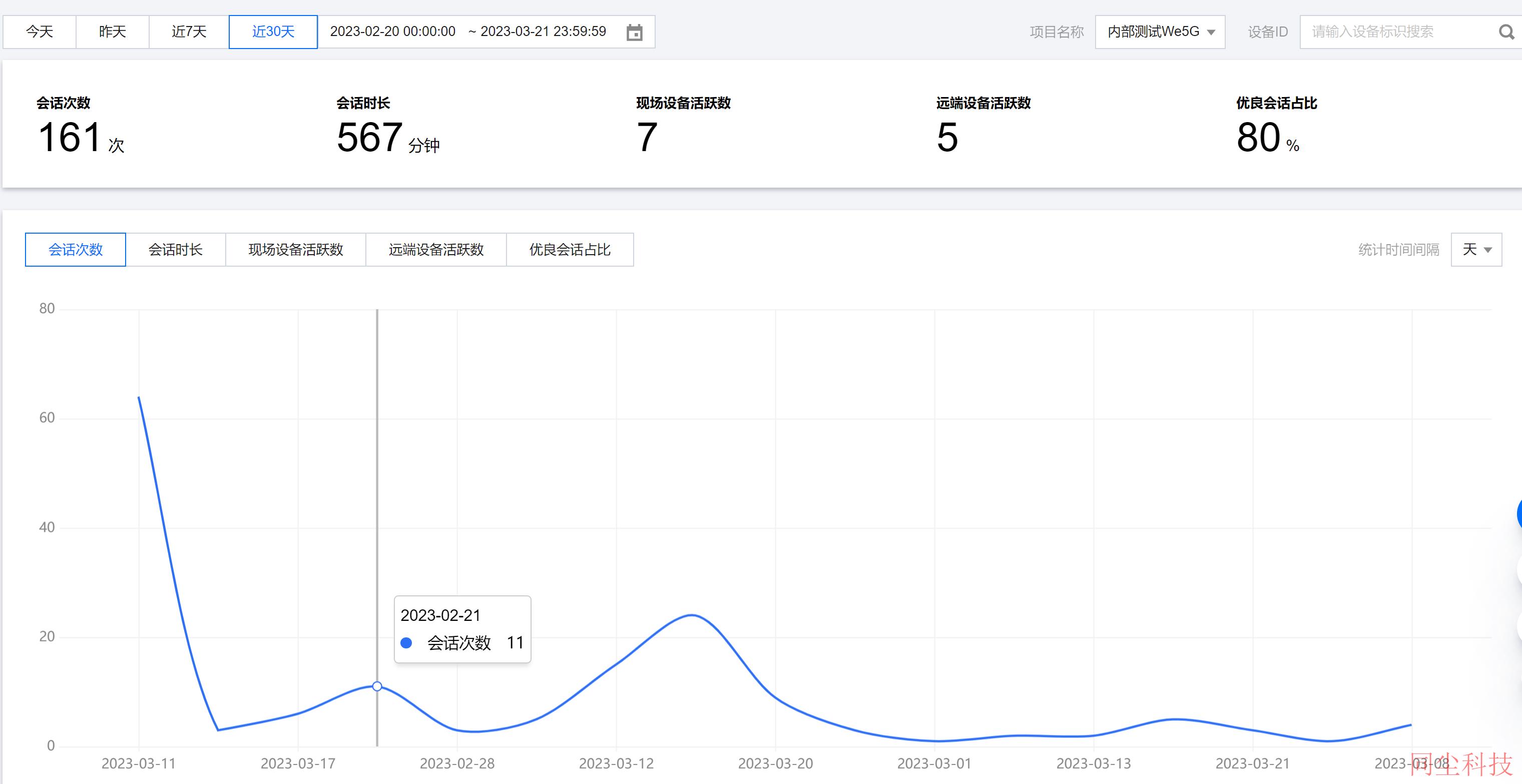Show the 会话次数 chart tab
Screen dimensions: 1522x784
click(x=76, y=249)
